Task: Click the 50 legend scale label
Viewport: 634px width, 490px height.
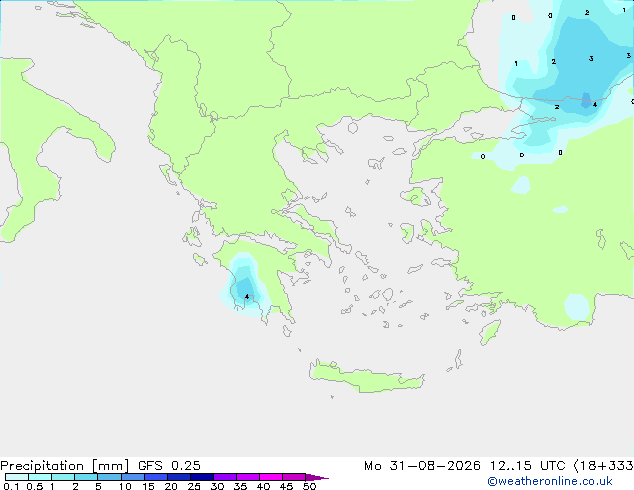Action: coord(309,486)
